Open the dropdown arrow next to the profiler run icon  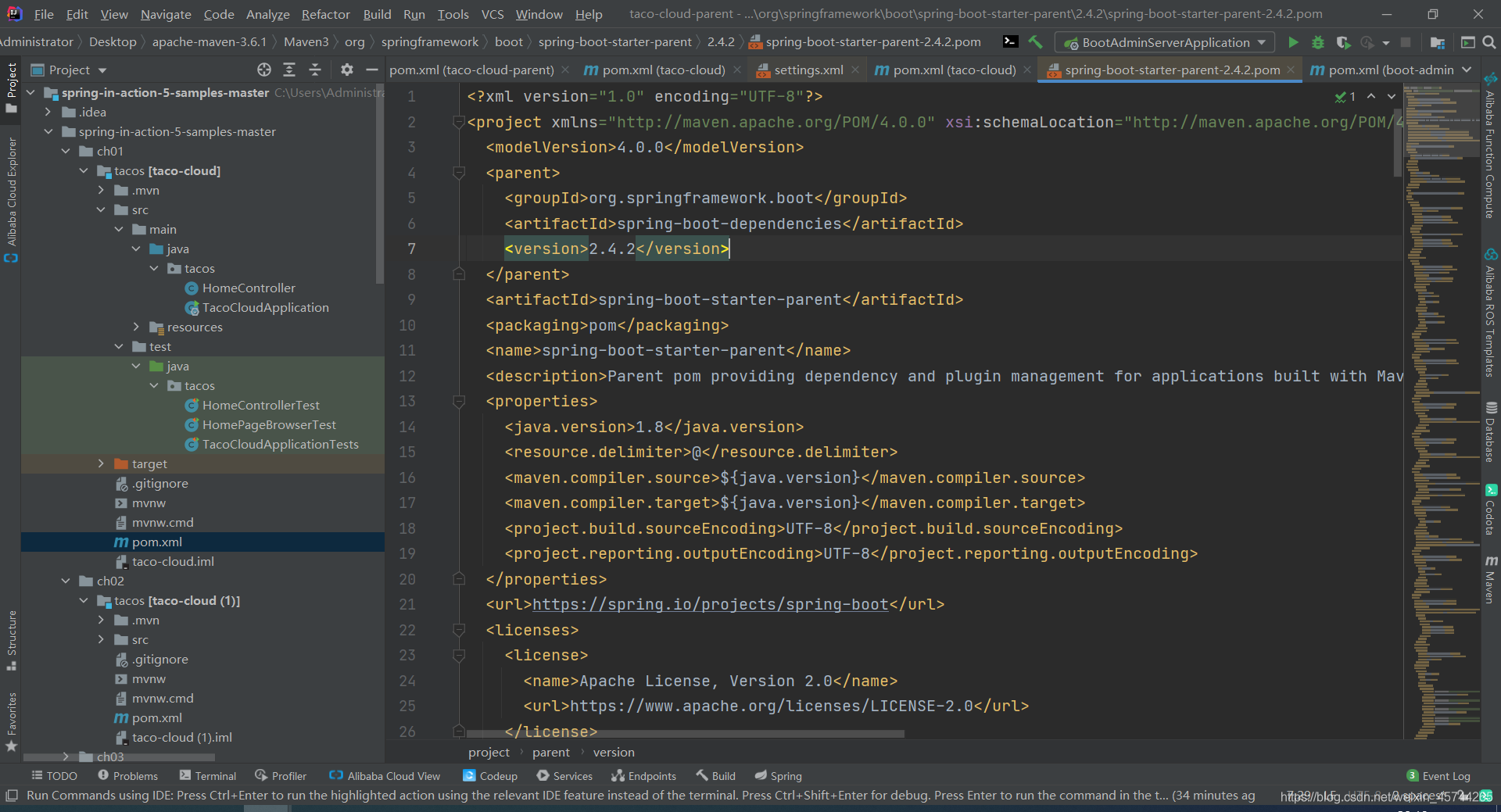pyautogui.click(x=1386, y=42)
